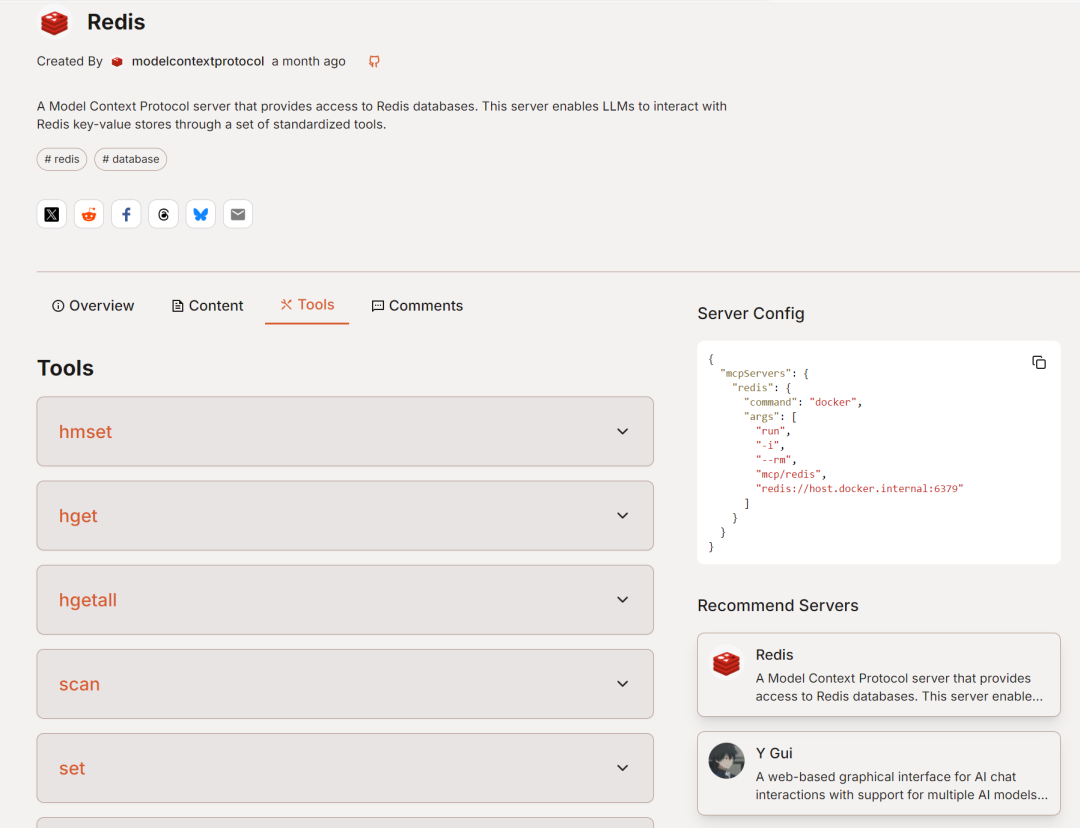Click the Recommend Servers heading
The width and height of the screenshot is (1080, 828).
(778, 606)
